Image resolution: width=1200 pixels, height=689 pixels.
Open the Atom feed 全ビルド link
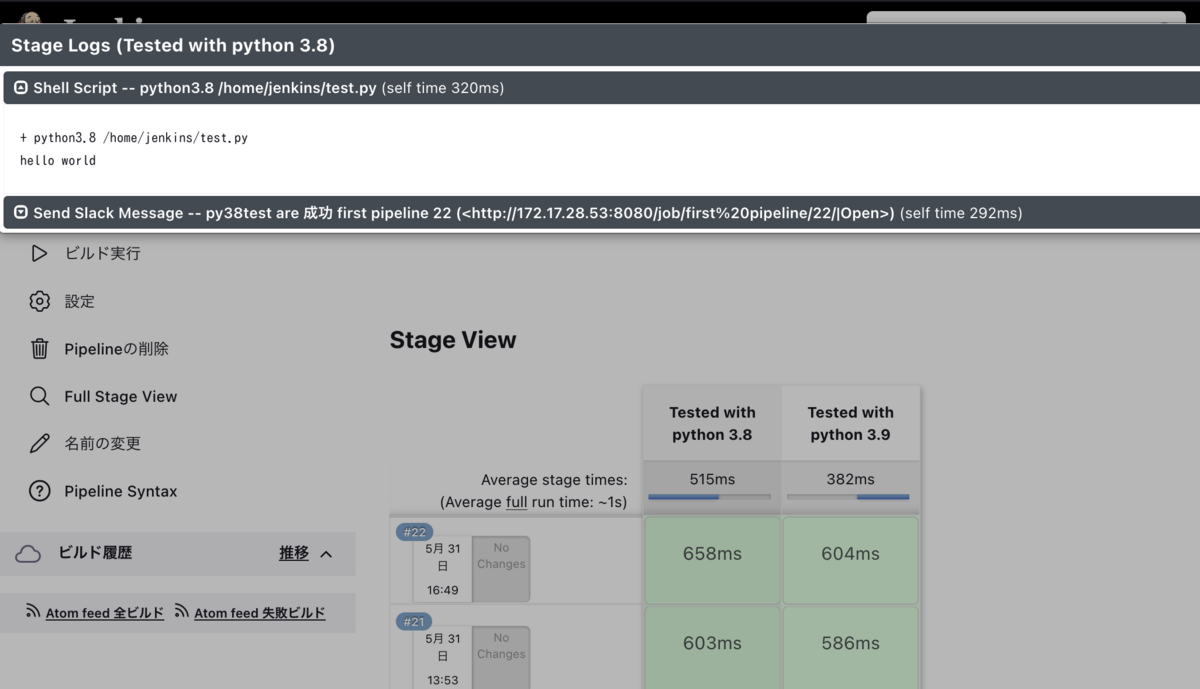(x=104, y=613)
